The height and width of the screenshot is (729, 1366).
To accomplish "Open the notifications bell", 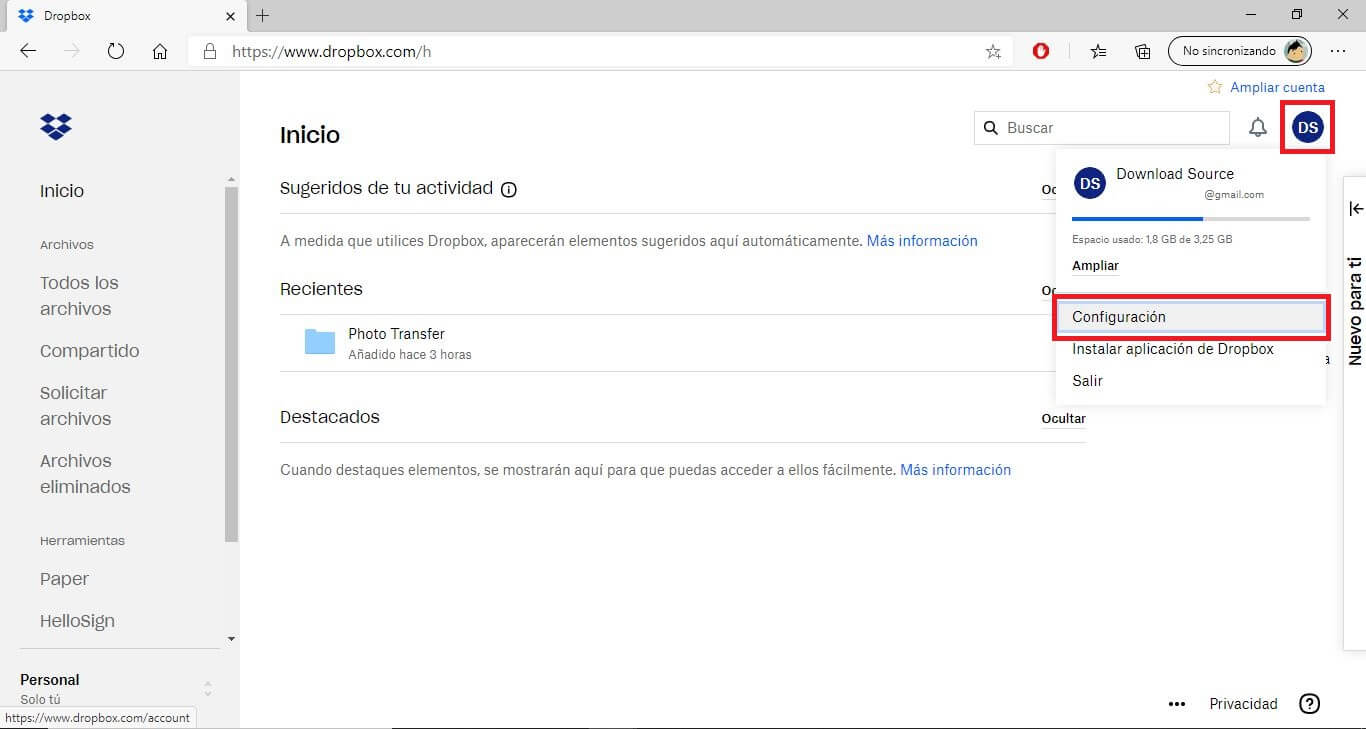I will 1258,127.
